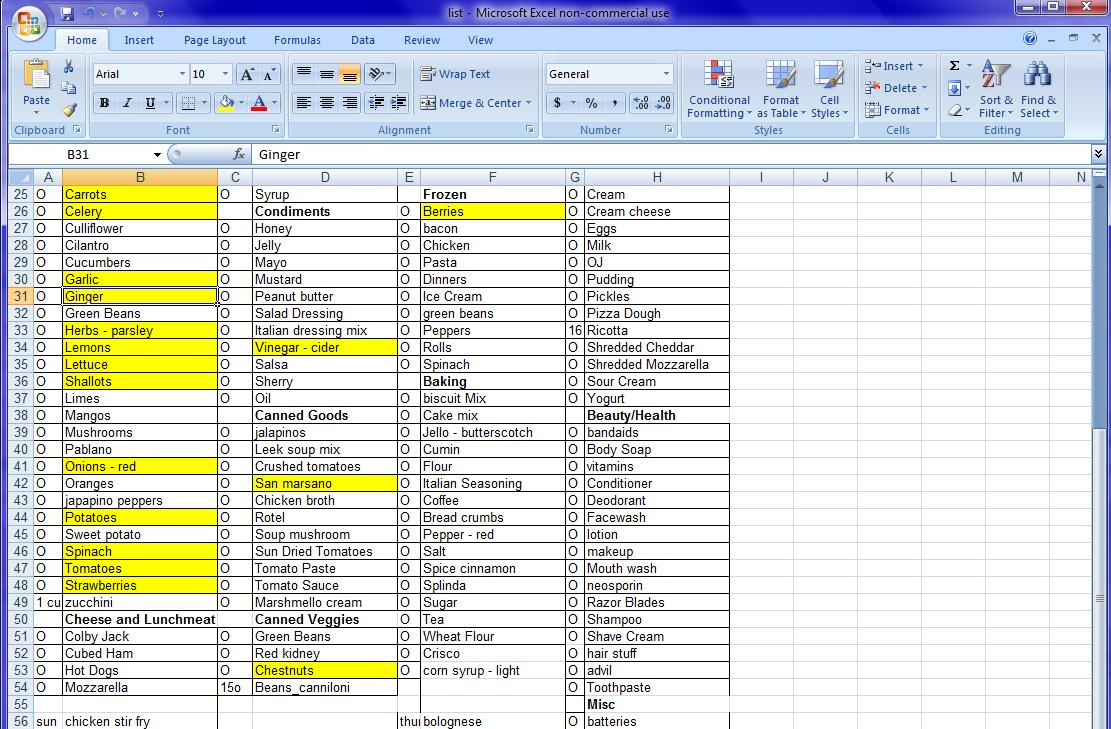Click the AutoSum sigma icon
Image resolution: width=1111 pixels, height=729 pixels.
[954, 66]
